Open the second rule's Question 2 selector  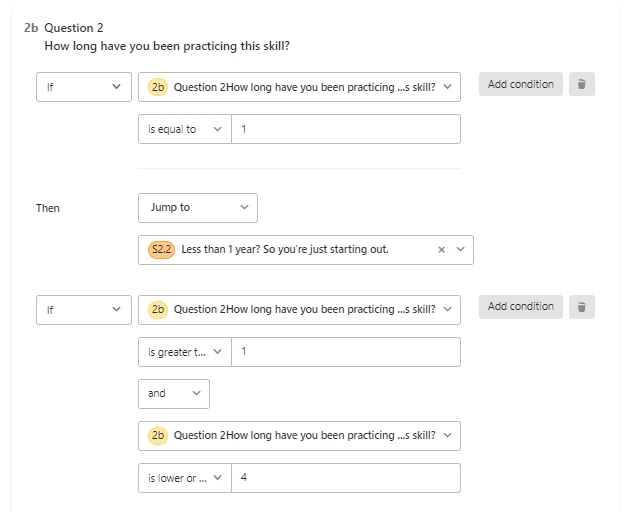click(x=300, y=310)
